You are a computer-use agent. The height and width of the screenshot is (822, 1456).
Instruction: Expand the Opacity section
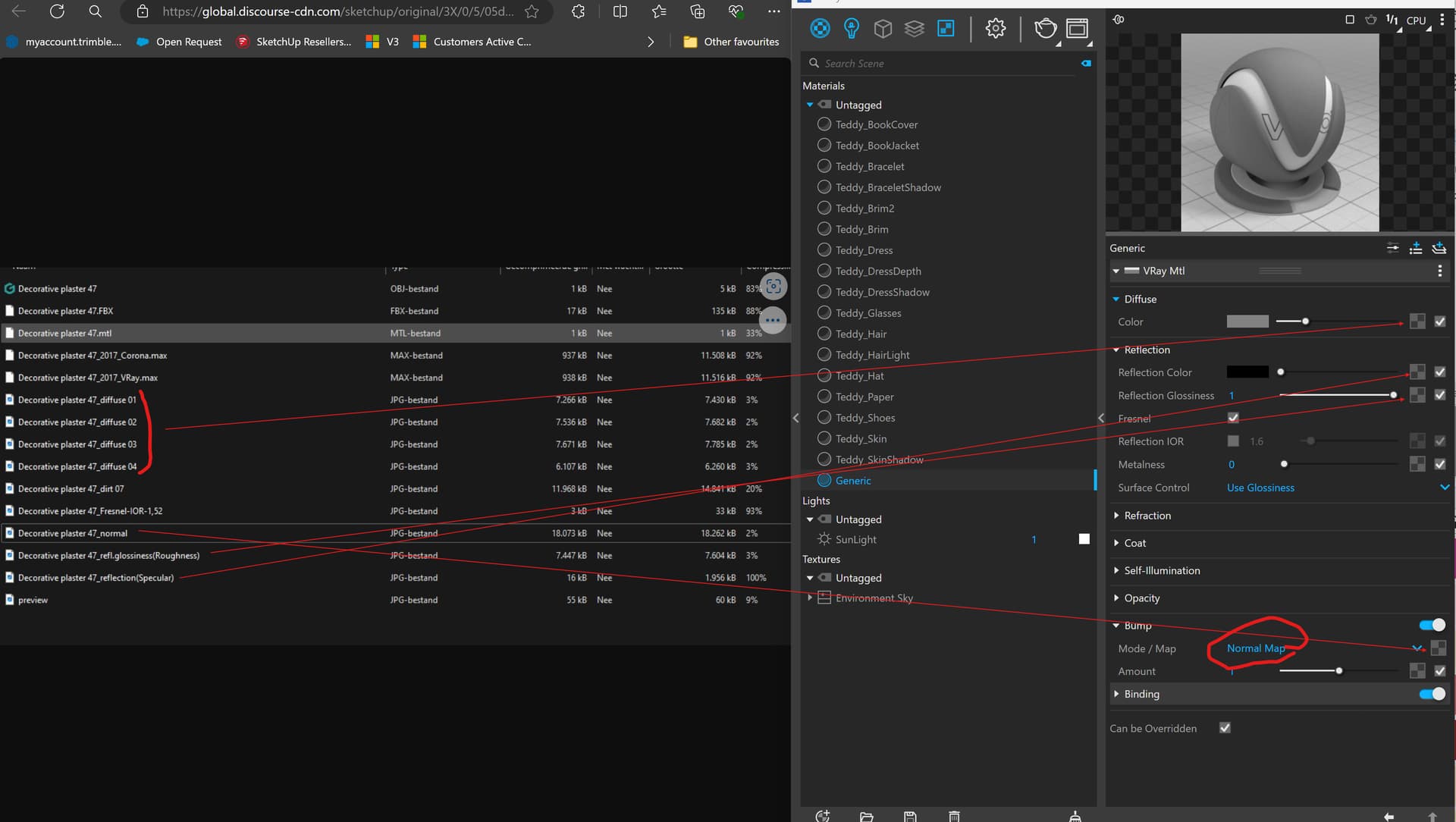[1116, 598]
